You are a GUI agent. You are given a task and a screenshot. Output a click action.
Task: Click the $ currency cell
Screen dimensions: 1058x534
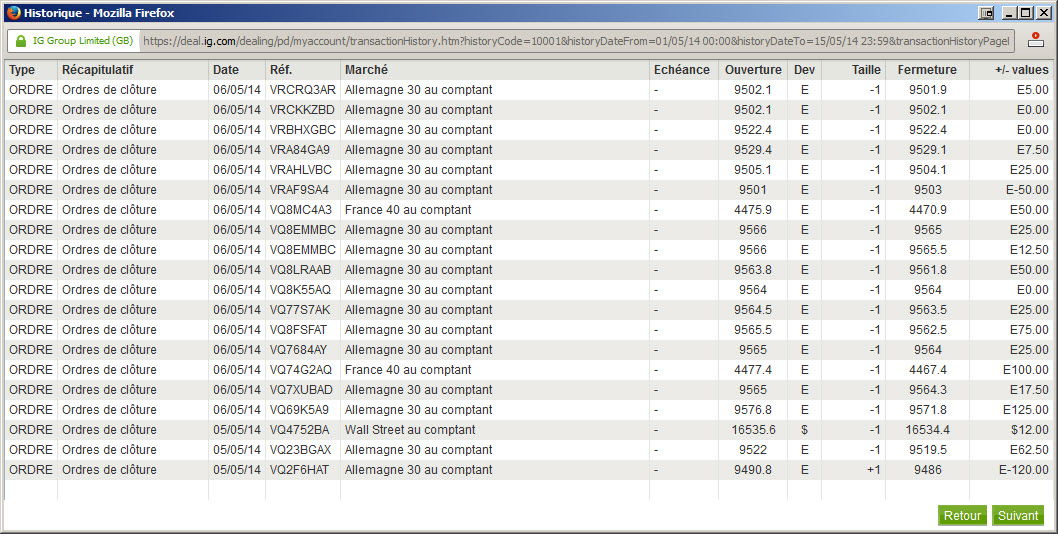pos(804,429)
